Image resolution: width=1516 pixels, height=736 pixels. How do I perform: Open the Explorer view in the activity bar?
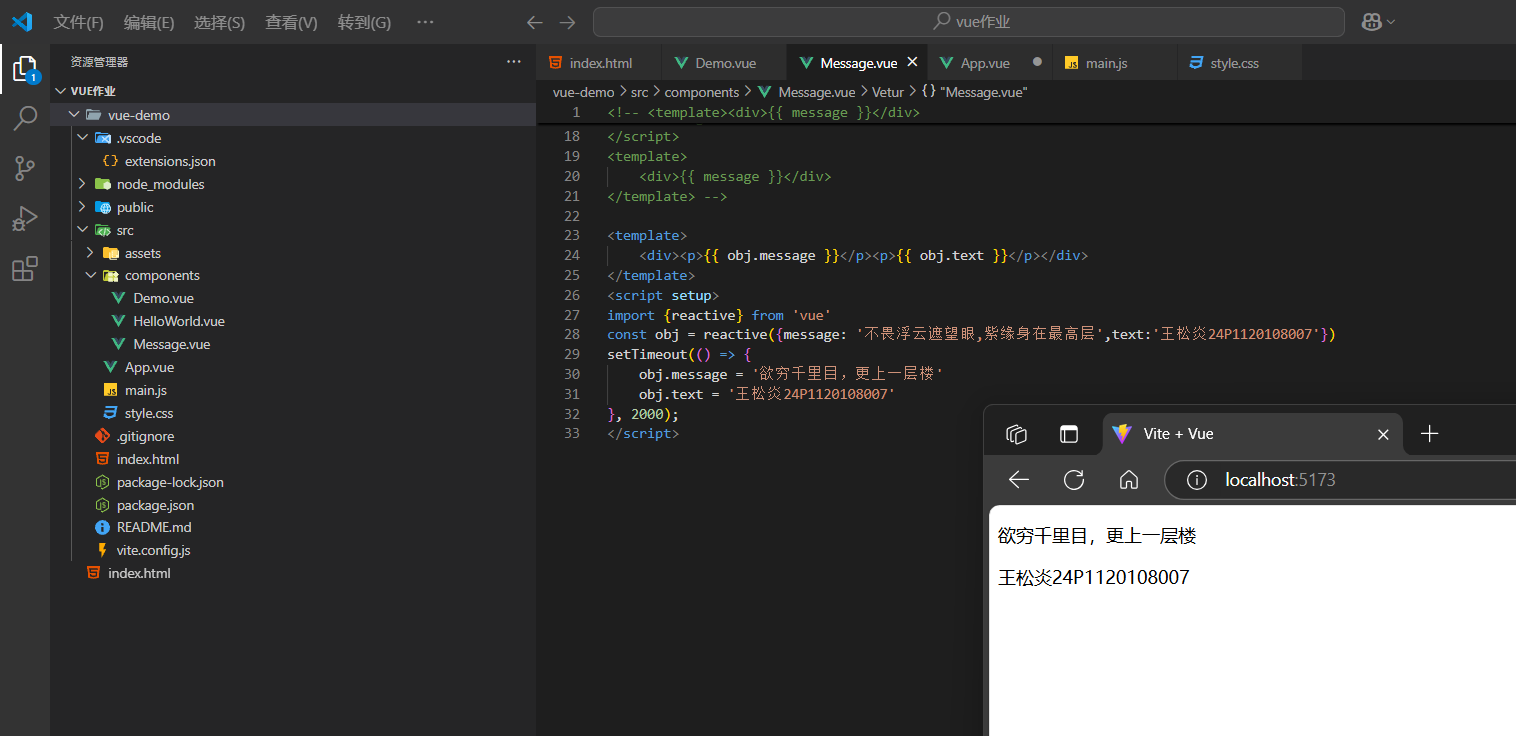pyautogui.click(x=25, y=69)
